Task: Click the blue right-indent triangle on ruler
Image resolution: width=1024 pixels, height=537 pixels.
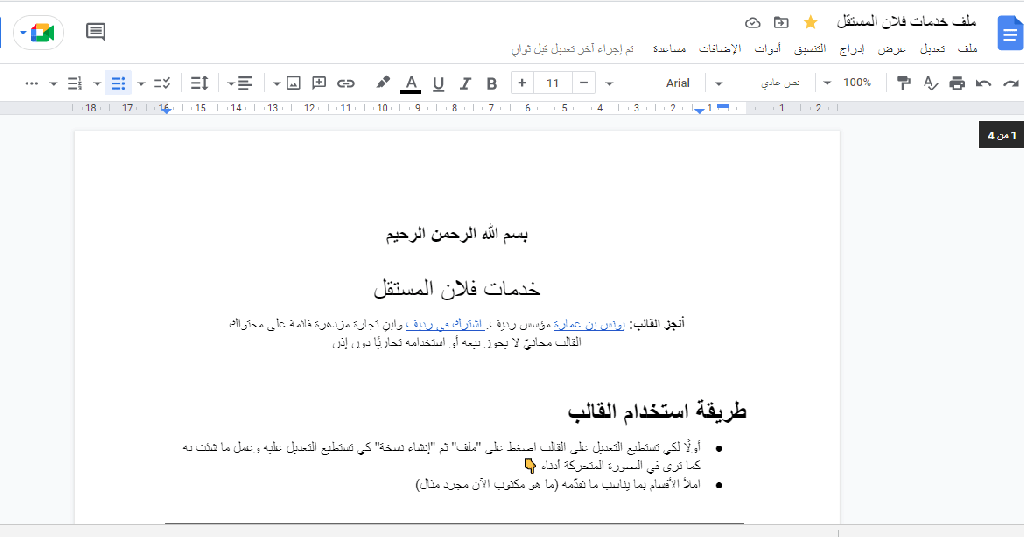Action: click(x=699, y=111)
